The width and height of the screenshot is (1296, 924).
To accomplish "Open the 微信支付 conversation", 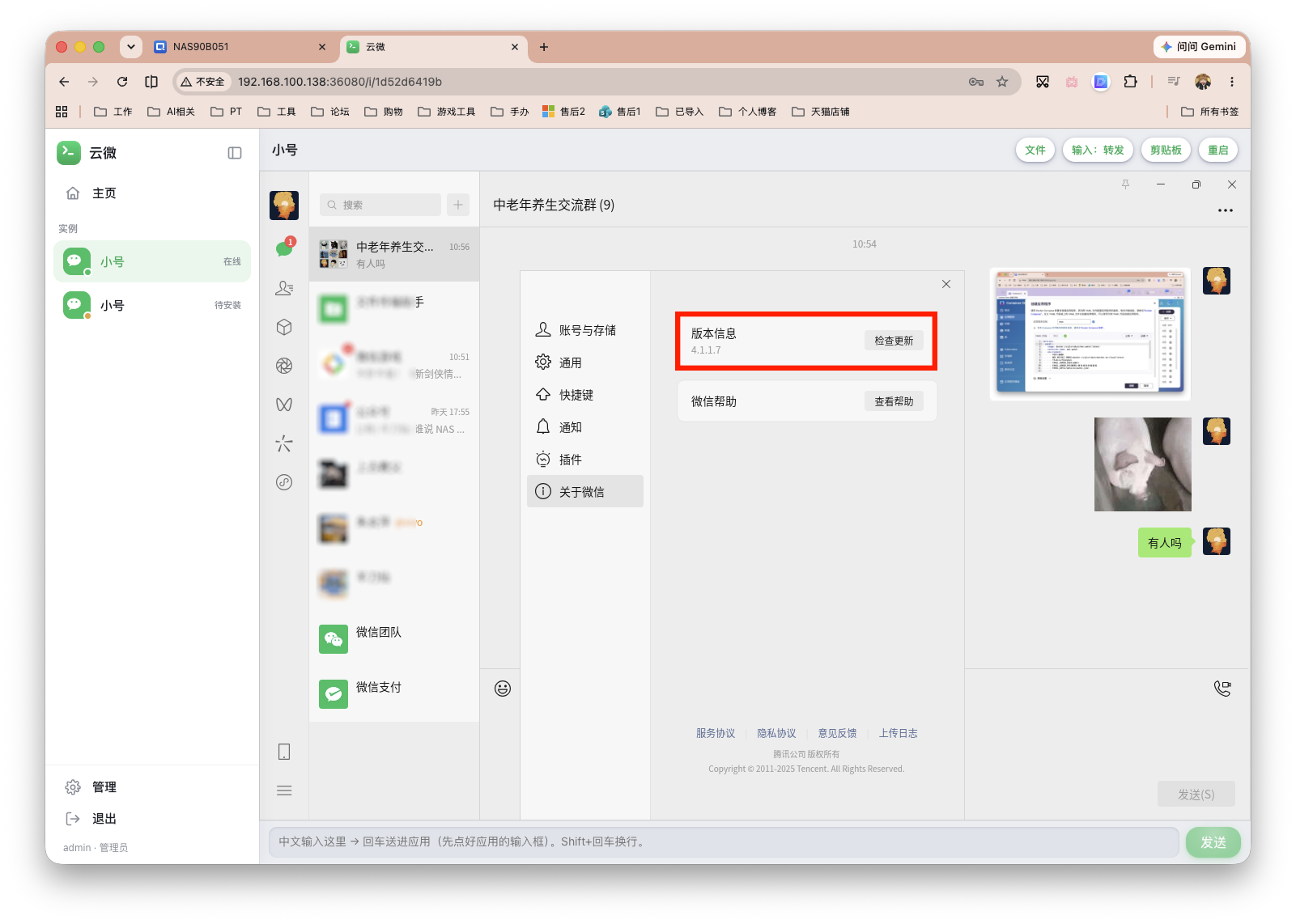I will pos(394,694).
